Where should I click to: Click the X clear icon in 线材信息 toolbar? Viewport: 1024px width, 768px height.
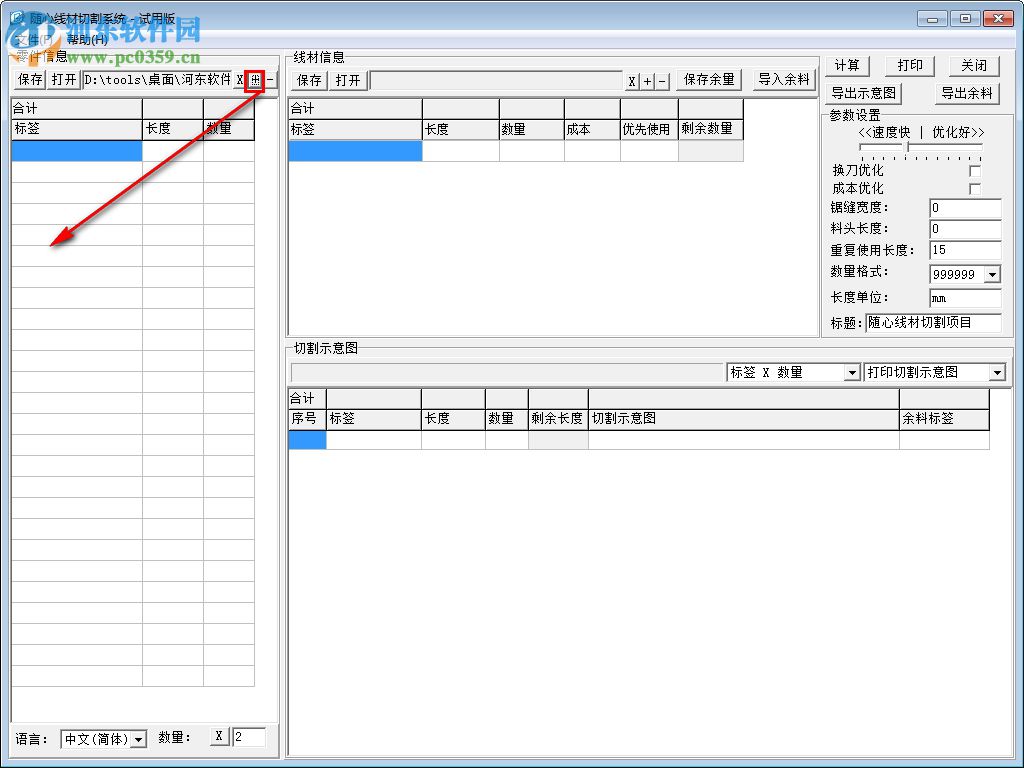(632, 82)
